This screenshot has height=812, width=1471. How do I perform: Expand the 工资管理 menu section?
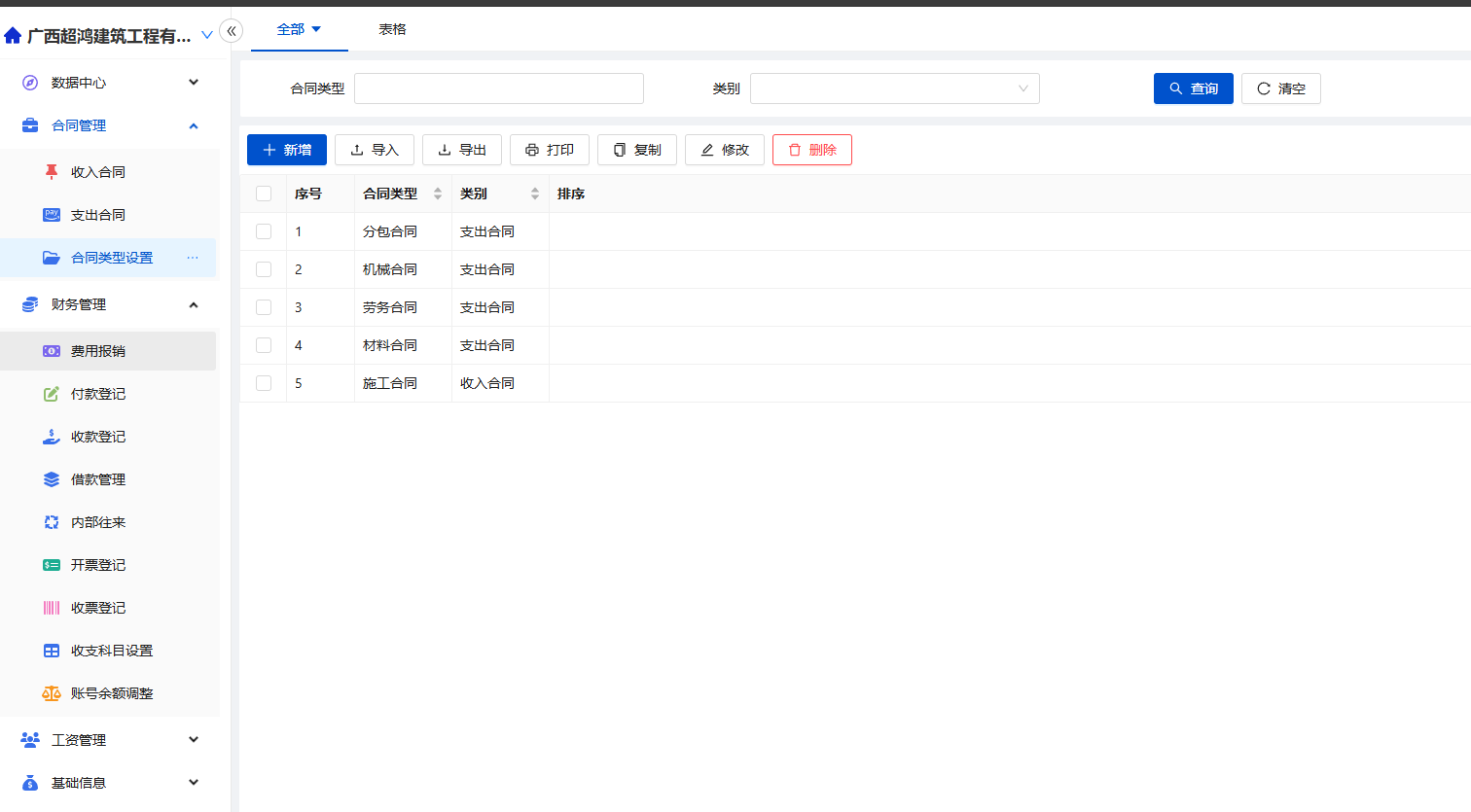pyautogui.click(x=194, y=740)
